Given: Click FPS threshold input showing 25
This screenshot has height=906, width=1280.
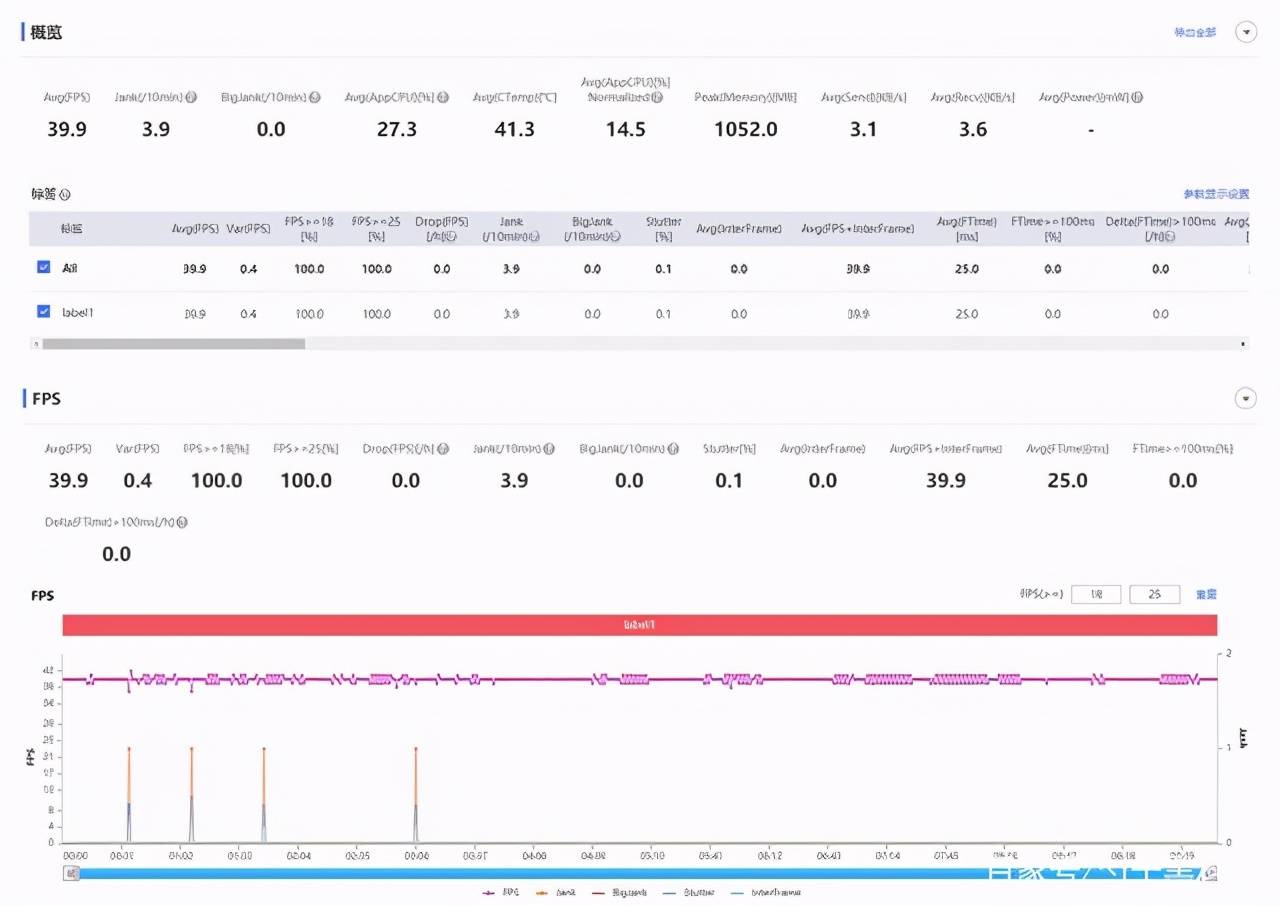Looking at the screenshot, I should pos(1154,594).
